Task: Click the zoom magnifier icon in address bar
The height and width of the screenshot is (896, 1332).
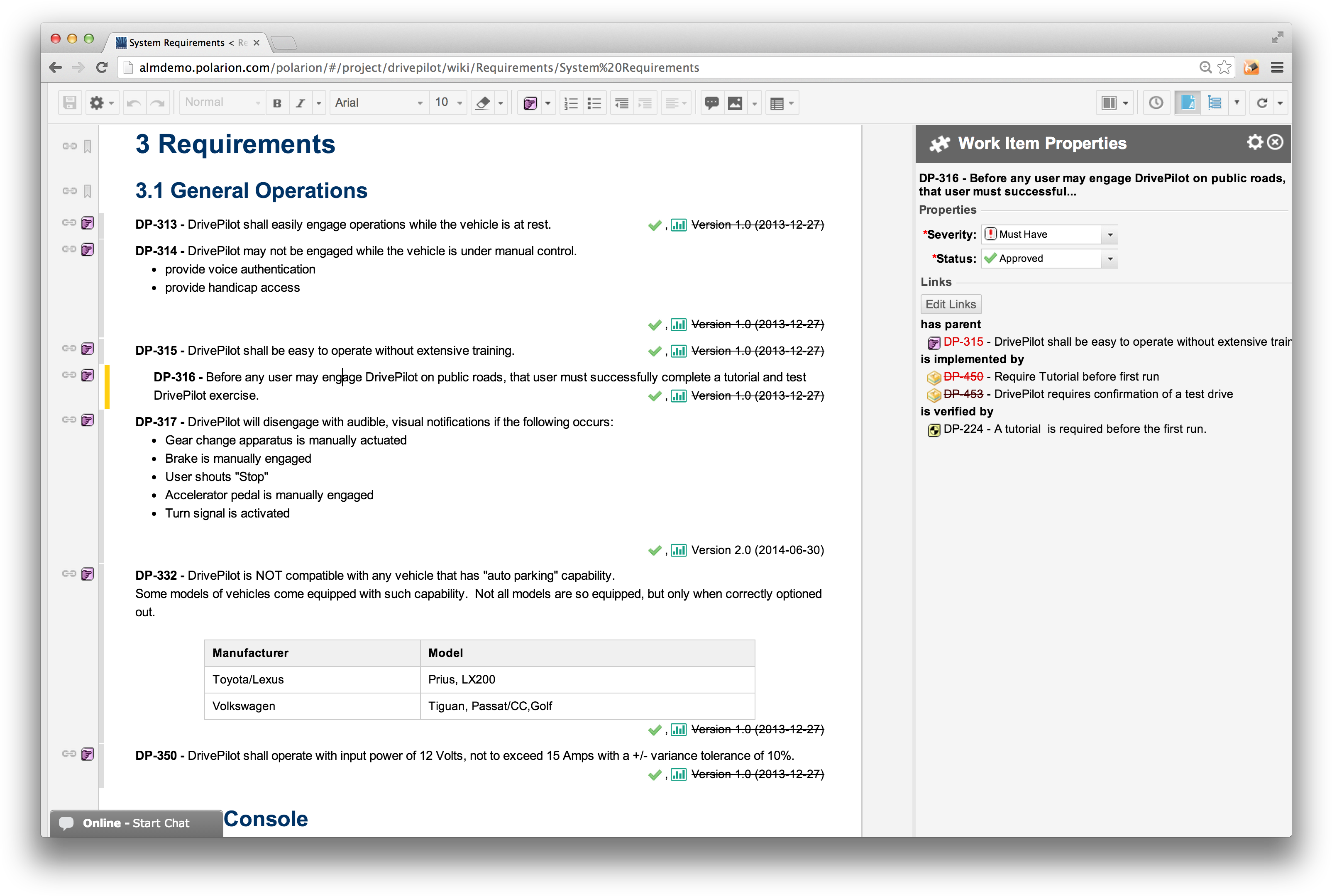Action: (1205, 67)
